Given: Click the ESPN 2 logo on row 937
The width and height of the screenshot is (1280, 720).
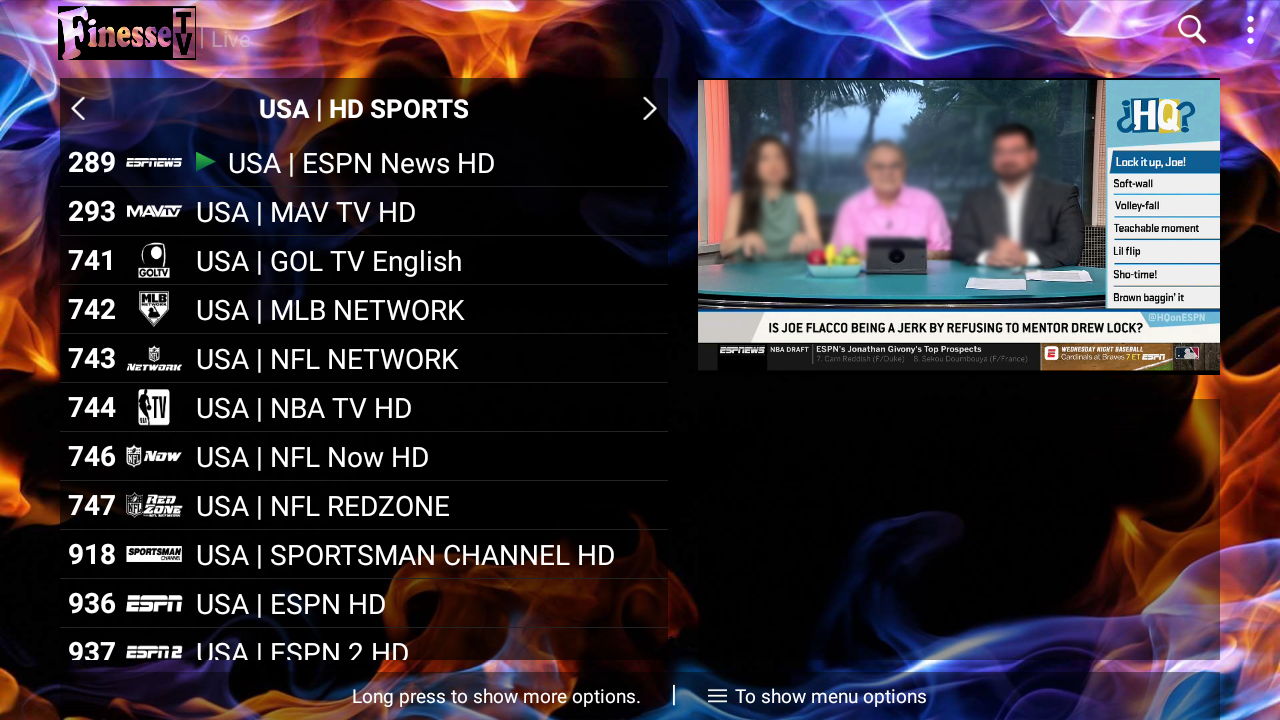Looking at the screenshot, I should (154, 652).
